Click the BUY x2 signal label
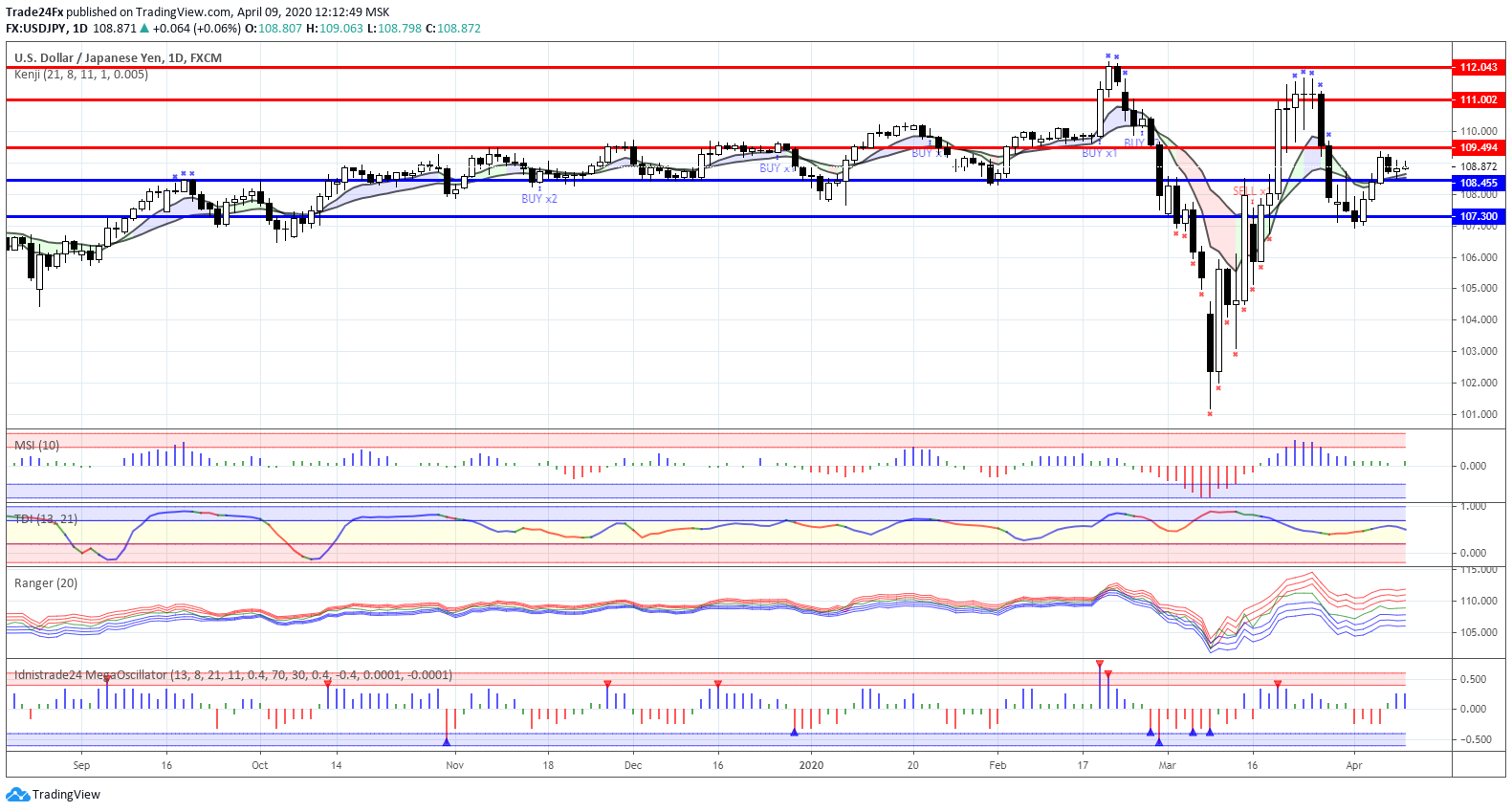Viewport: 1512px width, 812px height. (x=539, y=199)
